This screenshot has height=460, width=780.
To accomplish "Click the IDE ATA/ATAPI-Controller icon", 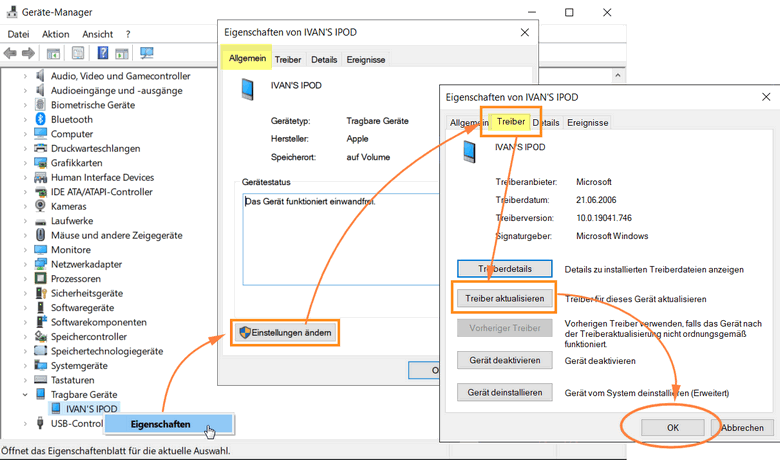I will [x=41, y=192].
